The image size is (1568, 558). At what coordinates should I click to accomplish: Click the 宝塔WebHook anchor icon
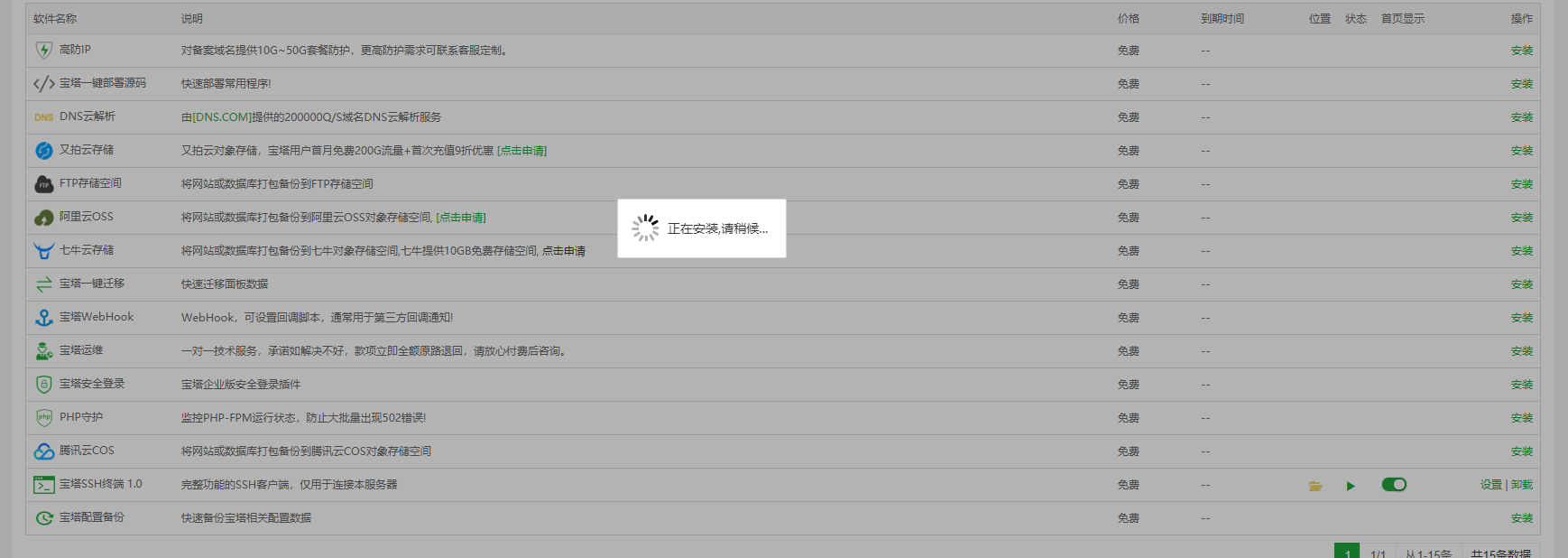[x=43, y=318]
